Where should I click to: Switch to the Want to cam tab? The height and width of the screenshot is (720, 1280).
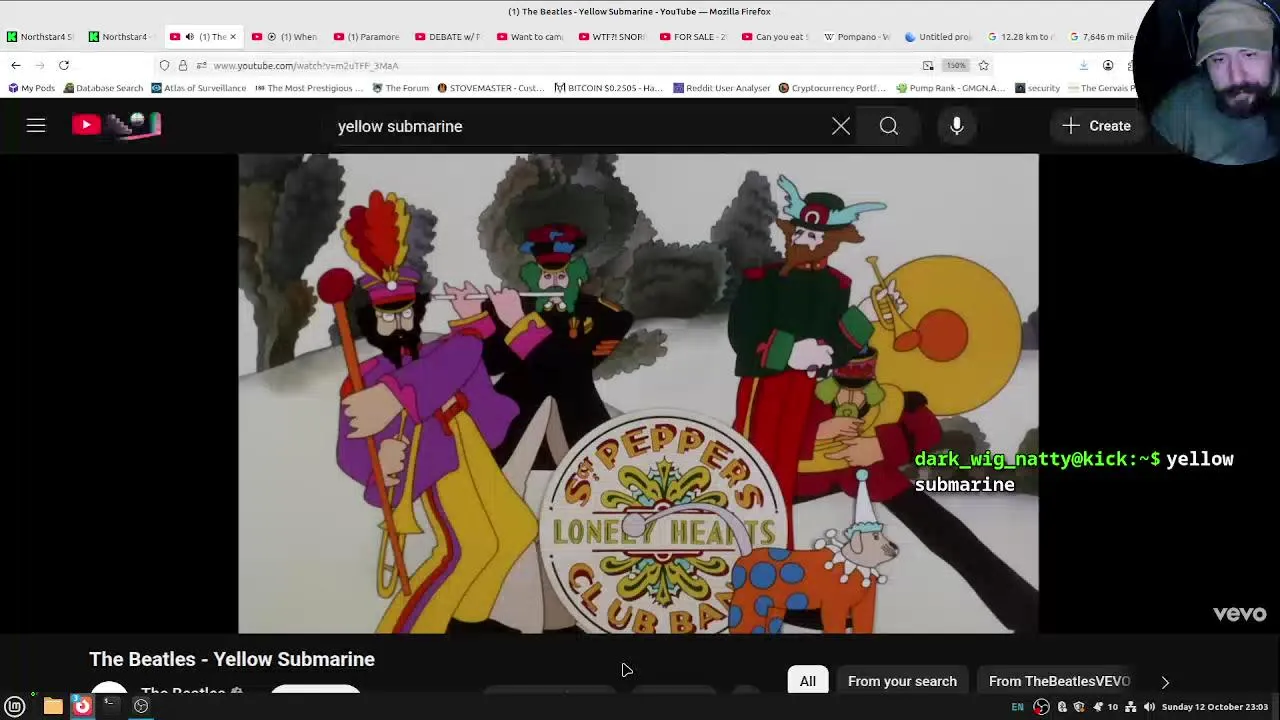(530, 37)
